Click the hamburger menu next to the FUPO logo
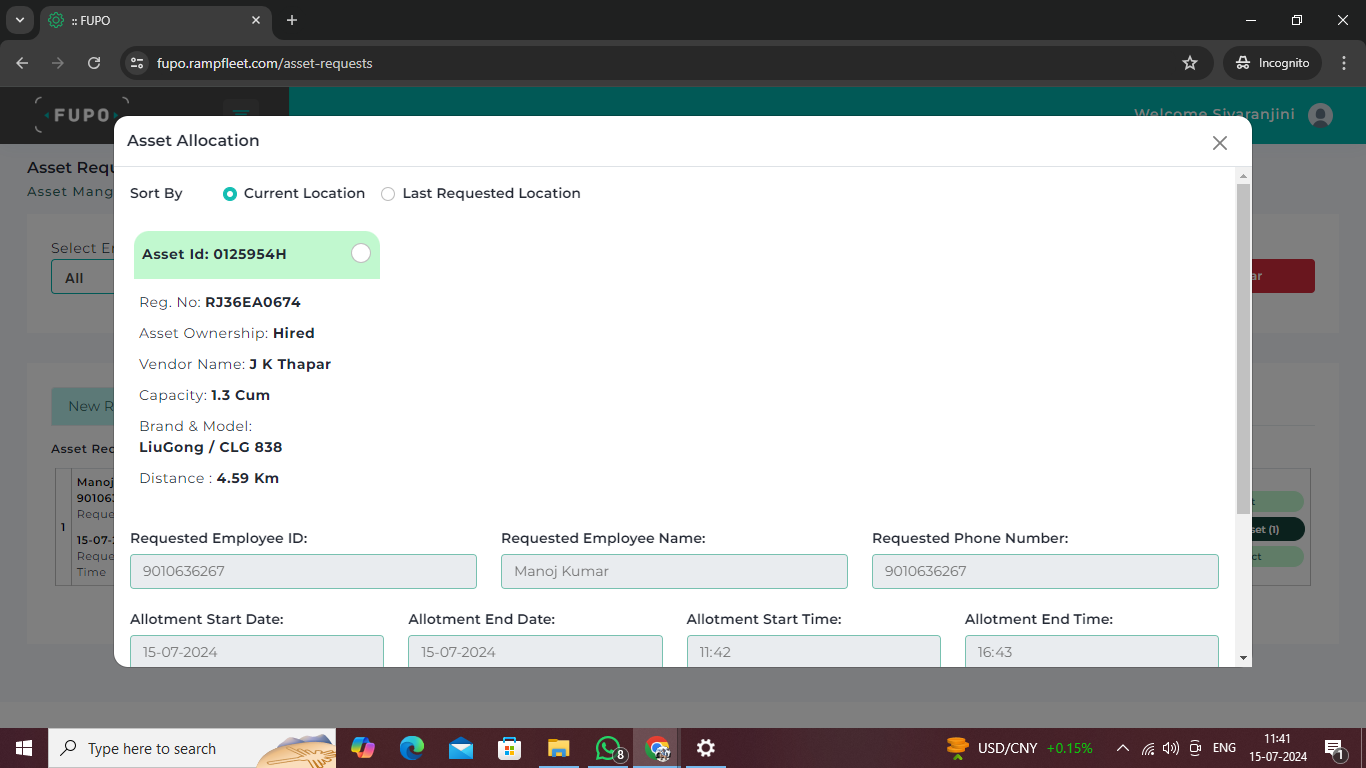Image resolution: width=1366 pixels, height=768 pixels. click(240, 114)
